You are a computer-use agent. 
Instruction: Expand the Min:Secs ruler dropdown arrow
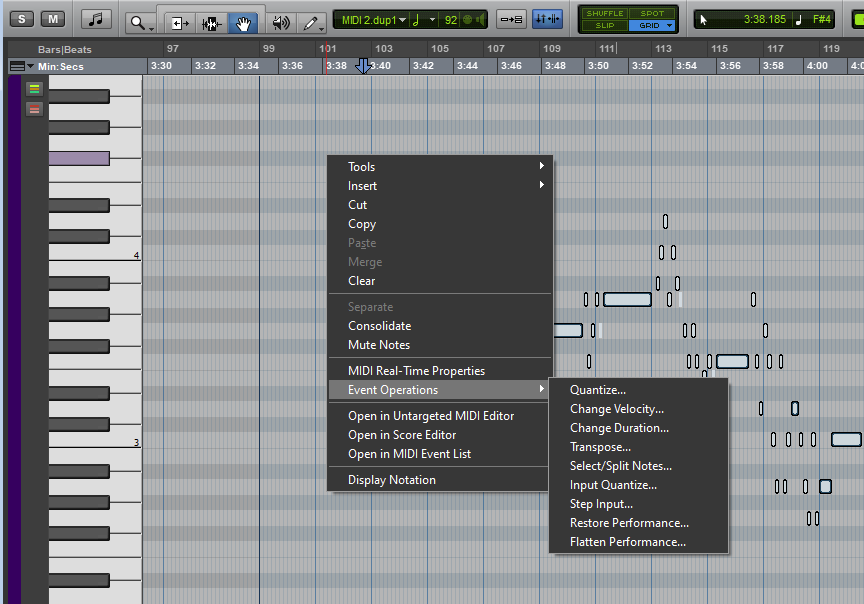coord(31,66)
